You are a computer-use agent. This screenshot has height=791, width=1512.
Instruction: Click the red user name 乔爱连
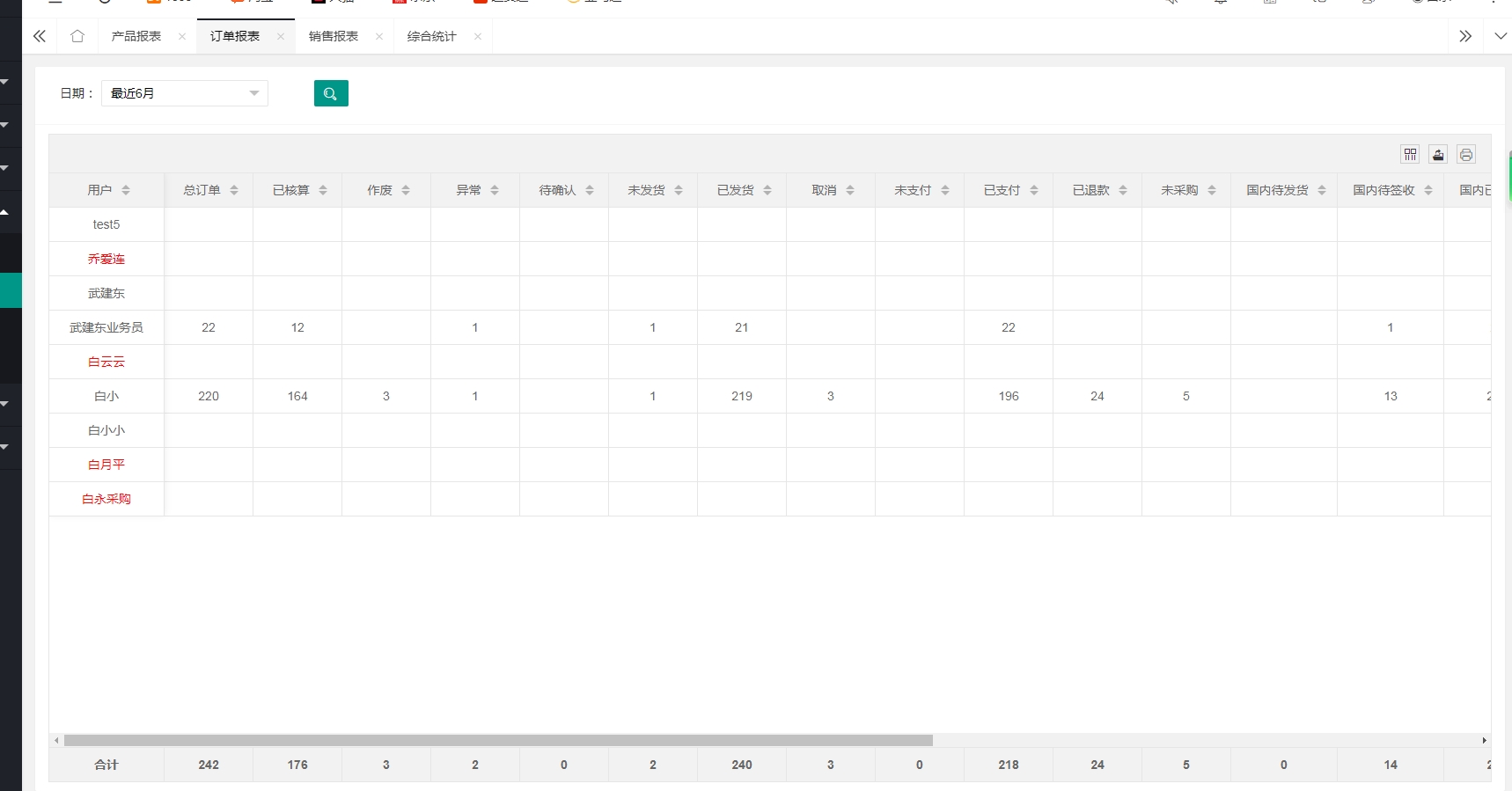[106, 259]
